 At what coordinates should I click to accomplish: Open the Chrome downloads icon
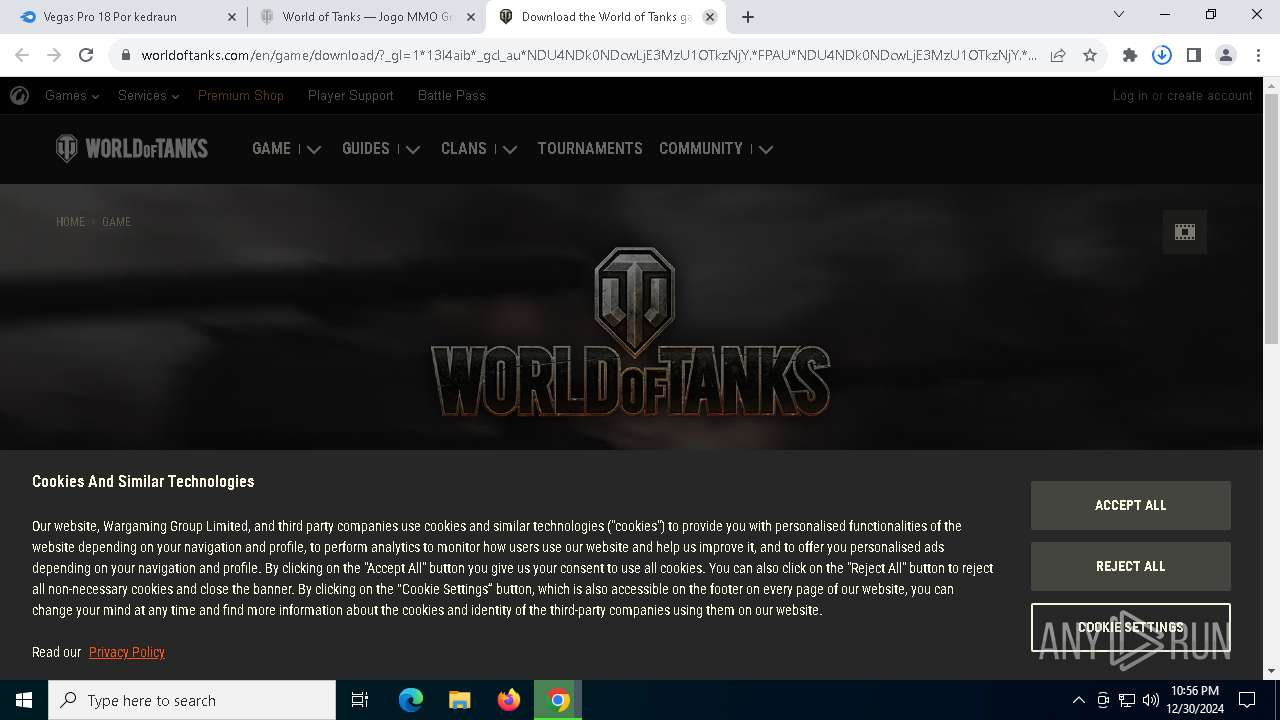[1162, 55]
